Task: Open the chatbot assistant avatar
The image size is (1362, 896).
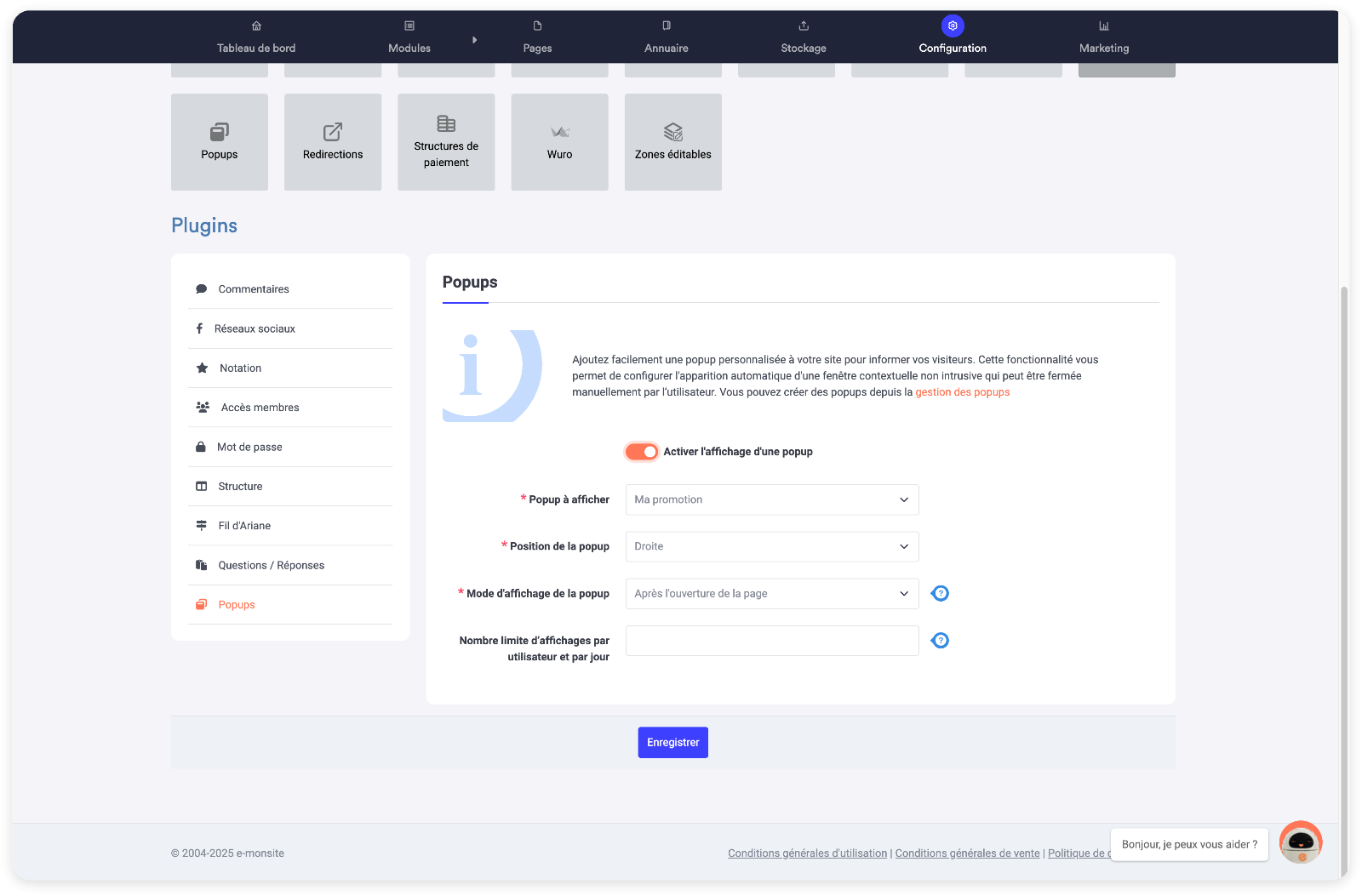Action: (x=1301, y=842)
